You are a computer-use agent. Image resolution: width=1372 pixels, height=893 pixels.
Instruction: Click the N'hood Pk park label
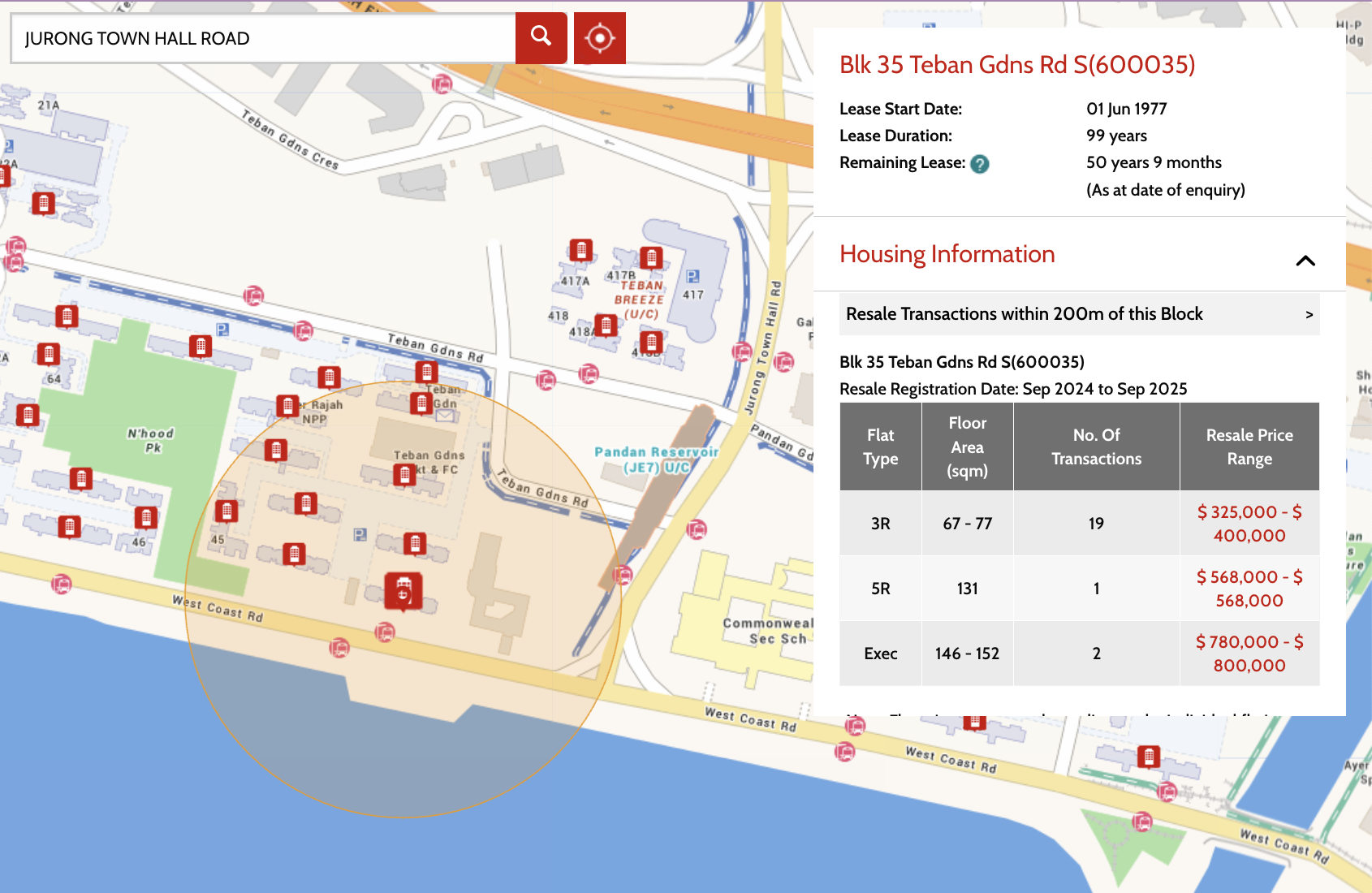click(151, 440)
